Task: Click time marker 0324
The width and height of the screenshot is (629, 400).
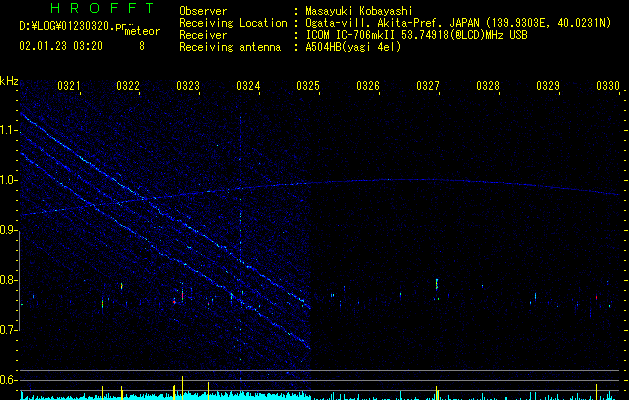Action: click(248, 86)
